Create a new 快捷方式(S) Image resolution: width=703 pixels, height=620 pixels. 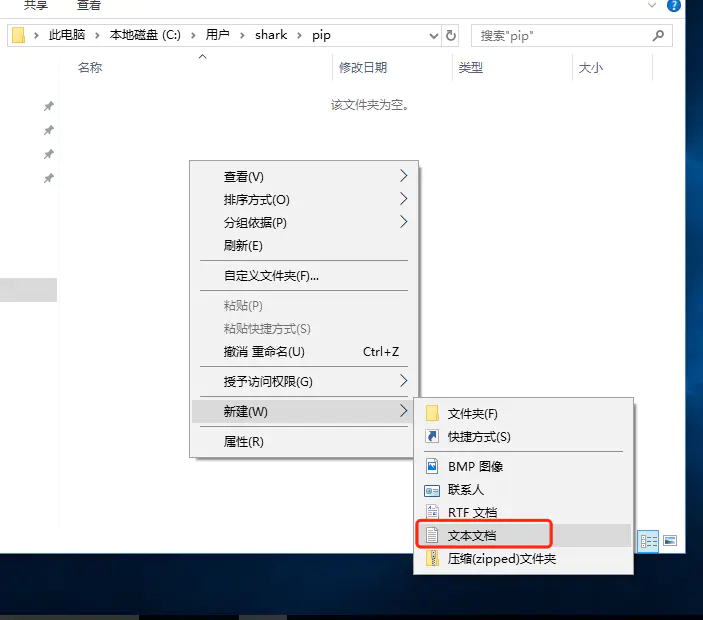[523, 437]
